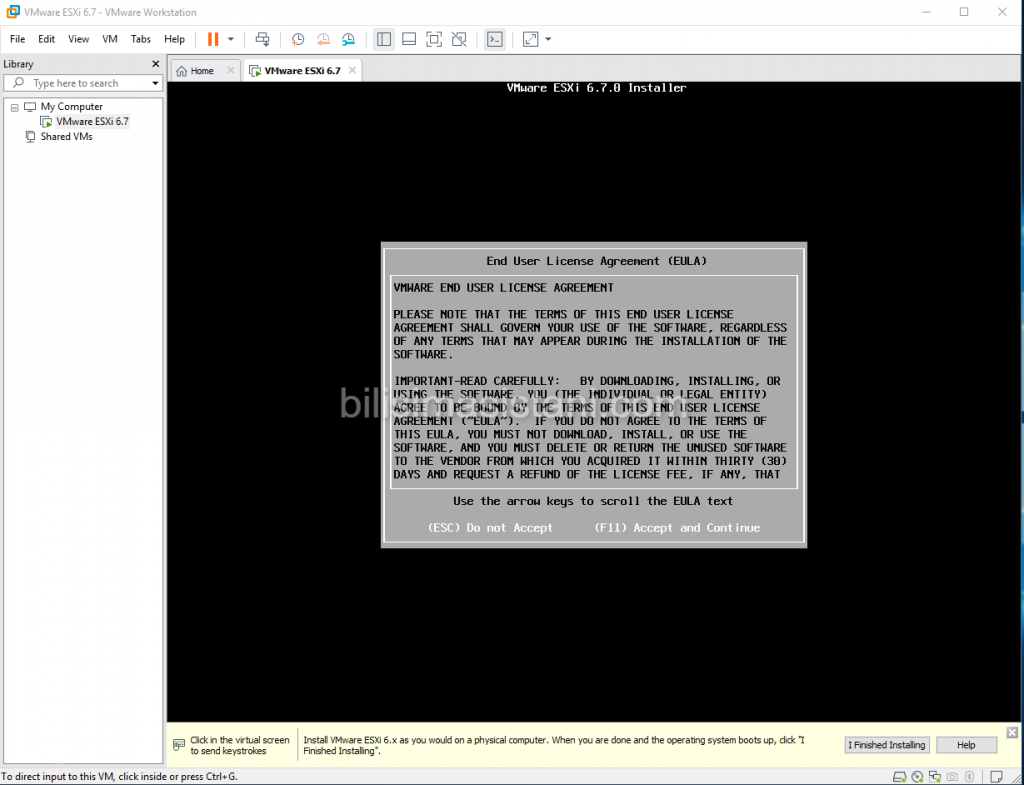Screen dimensions: 1024x785
Task: Click the keyboard icon in the hint bar
Action: point(179,745)
